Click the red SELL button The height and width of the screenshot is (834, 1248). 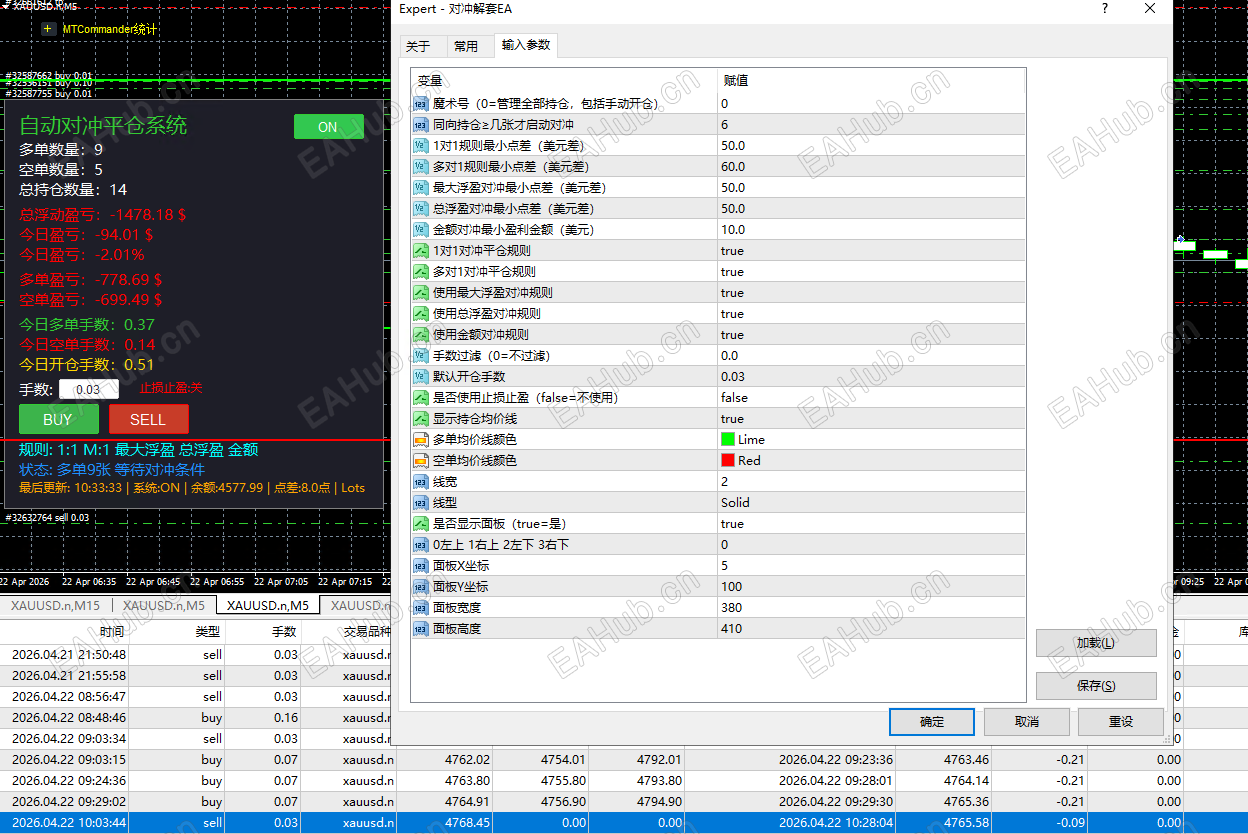(x=148, y=419)
